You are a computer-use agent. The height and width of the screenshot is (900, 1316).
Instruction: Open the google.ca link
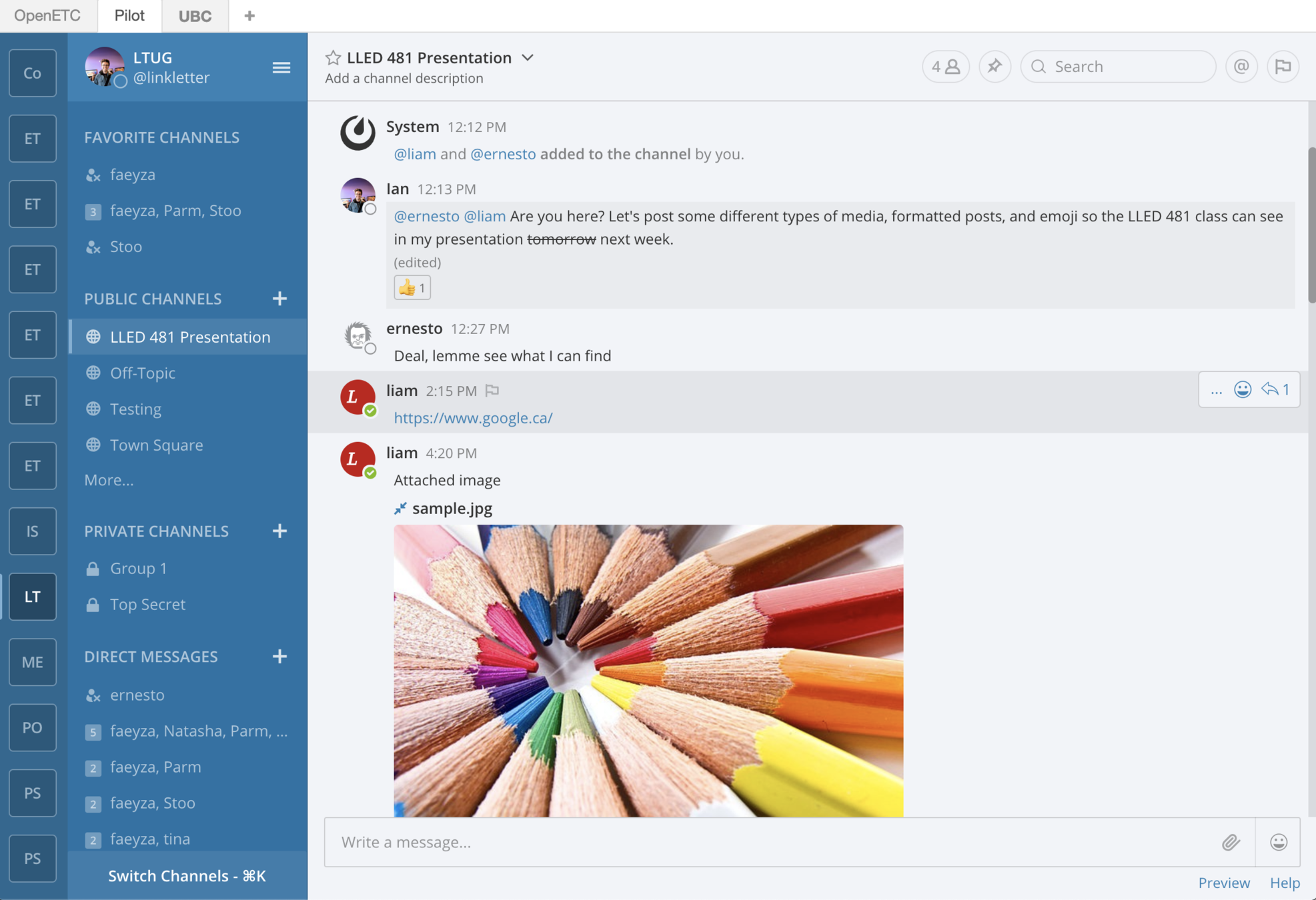click(473, 418)
